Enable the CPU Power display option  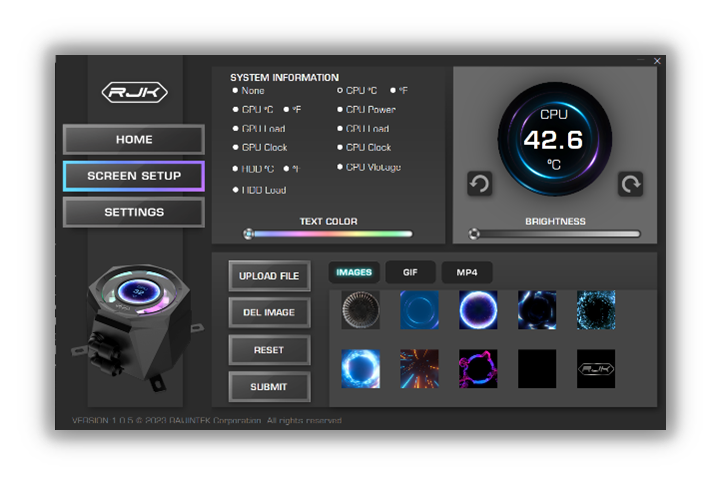[x=340, y=110]
